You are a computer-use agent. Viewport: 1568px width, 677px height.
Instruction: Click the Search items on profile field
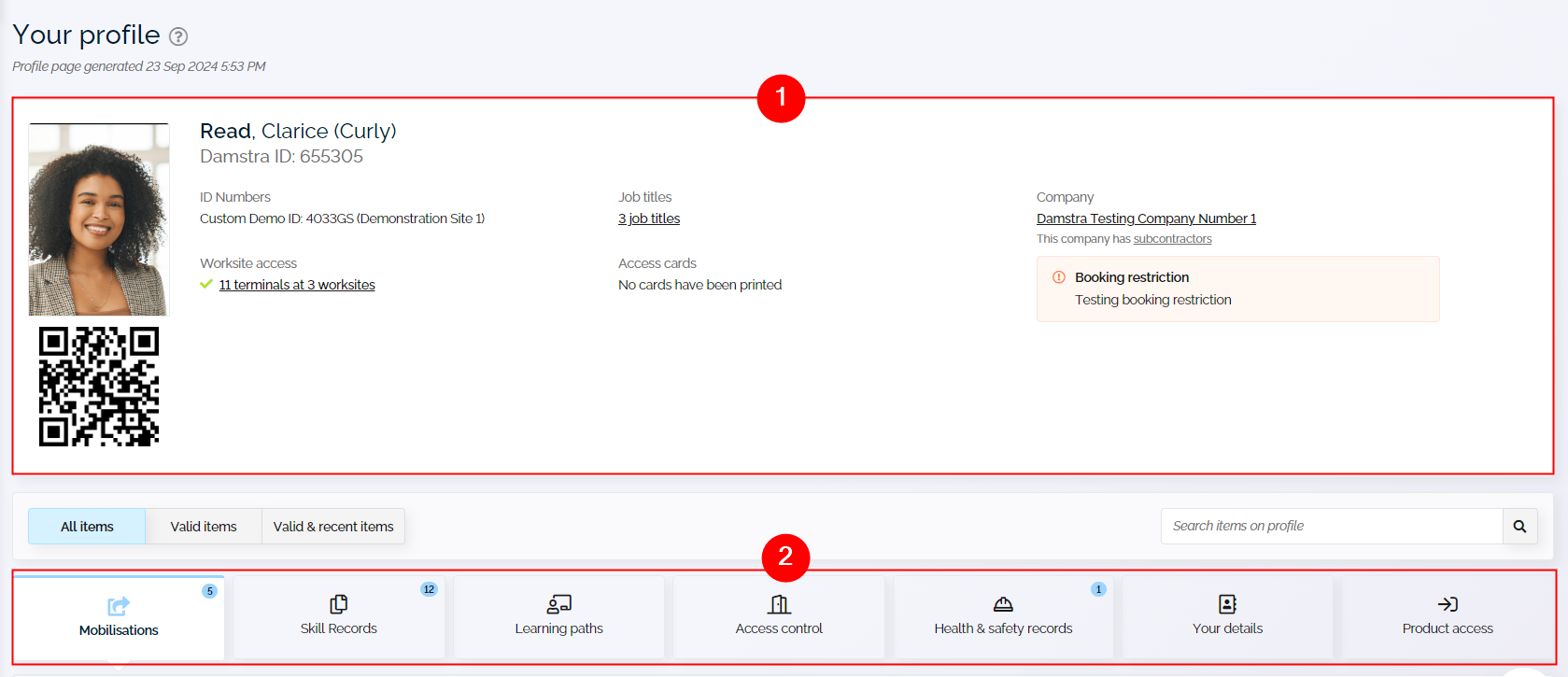click(x=1331, y=527)
